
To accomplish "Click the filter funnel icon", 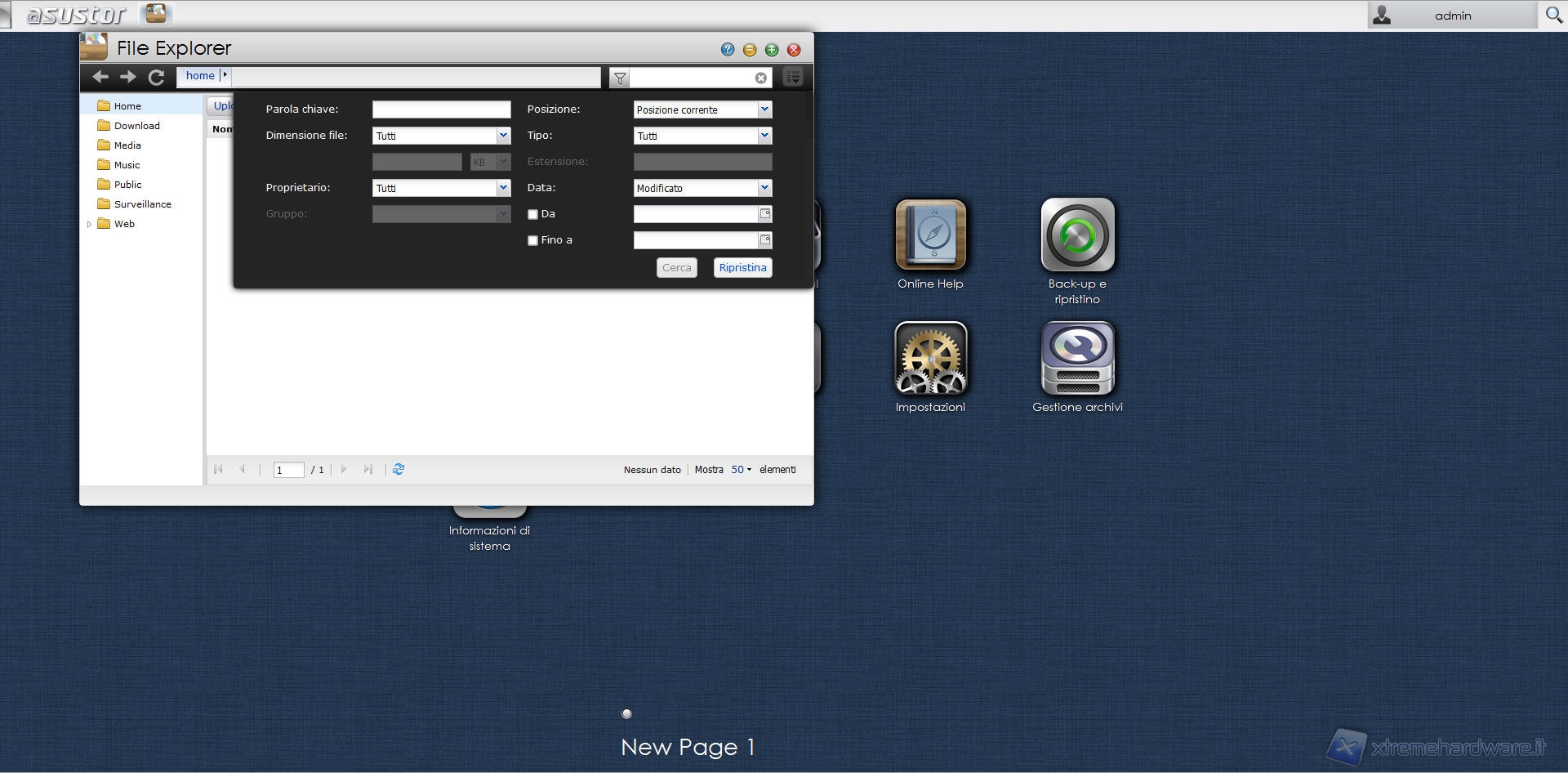I will click(x=620, y=78).
